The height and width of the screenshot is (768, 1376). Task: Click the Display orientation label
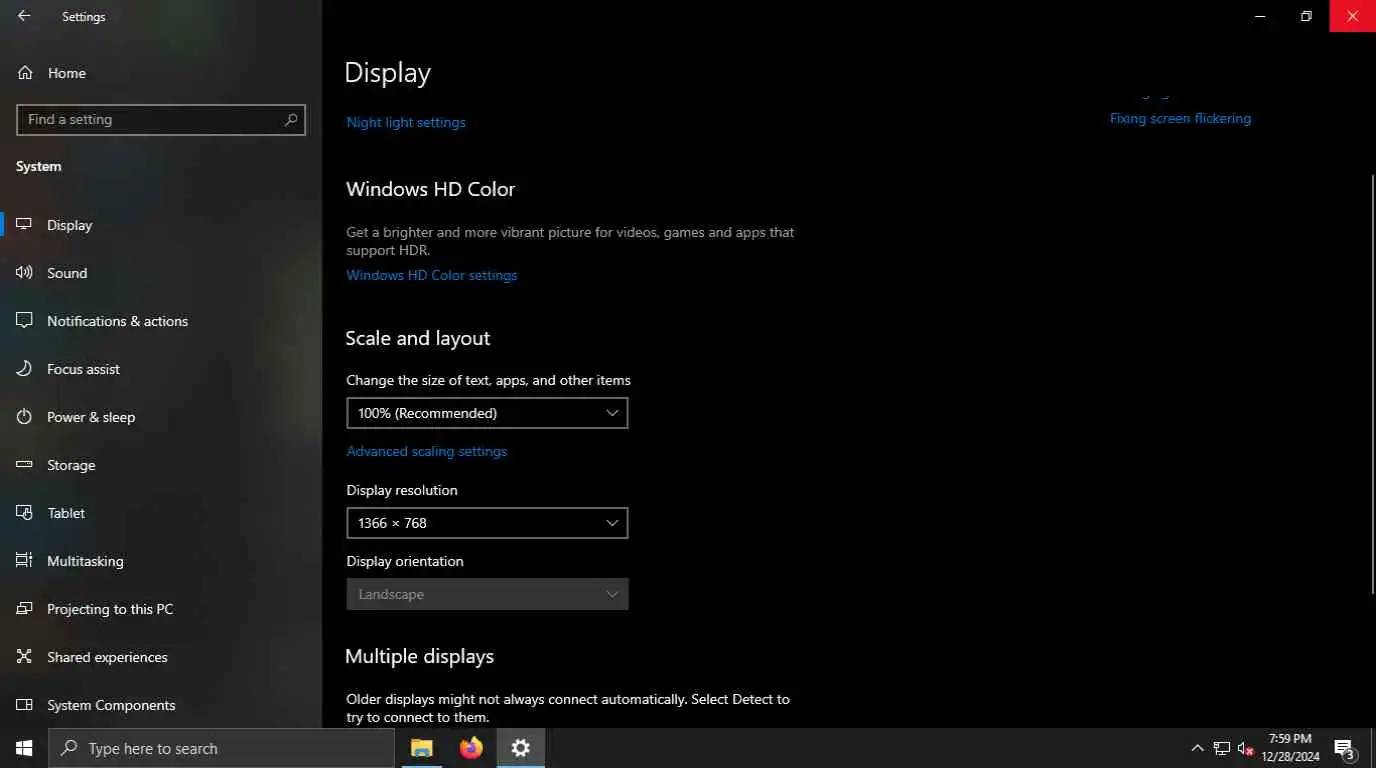tap(405, 561)
